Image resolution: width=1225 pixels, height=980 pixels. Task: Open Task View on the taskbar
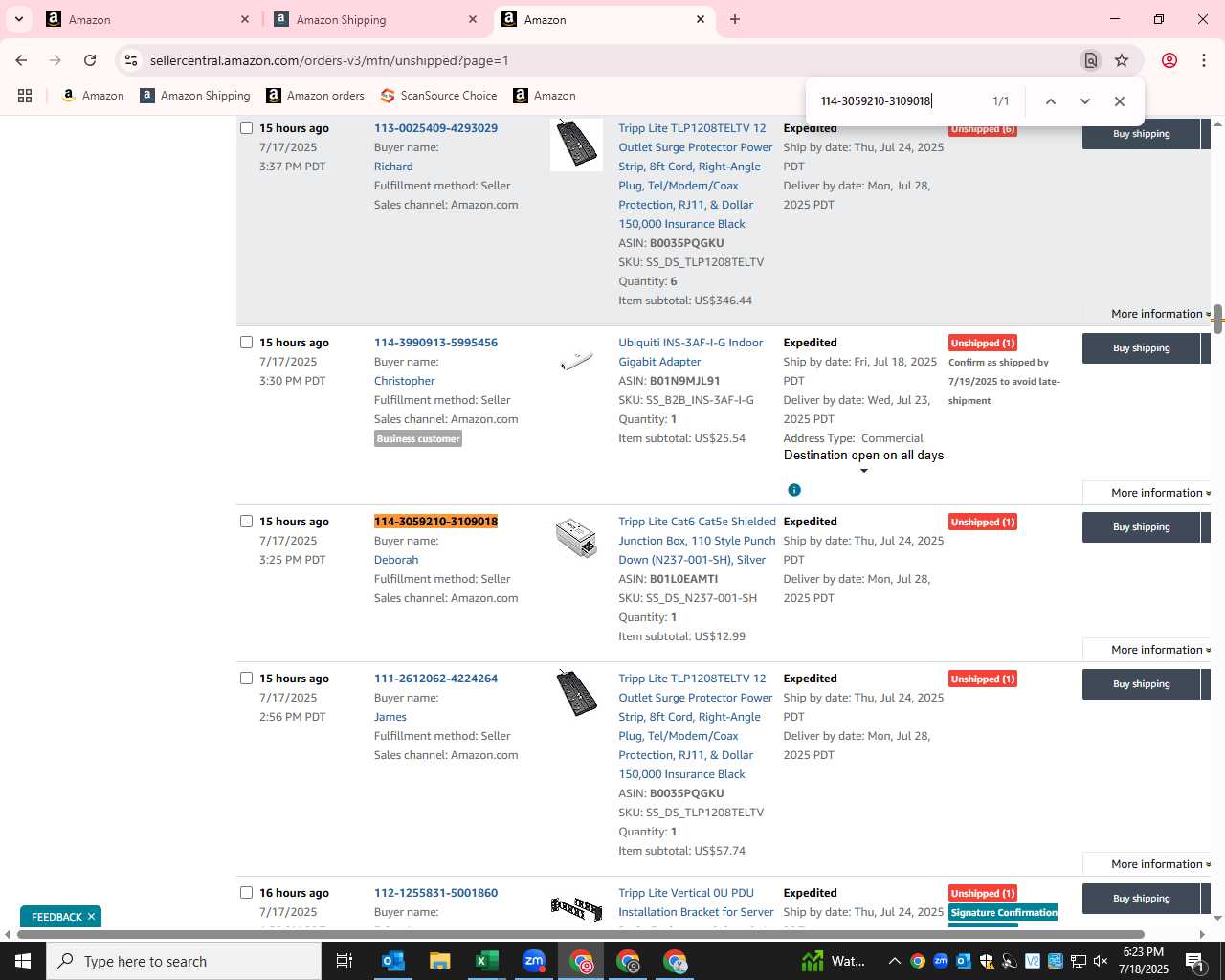pyautogui.click(x=345, y=961)
